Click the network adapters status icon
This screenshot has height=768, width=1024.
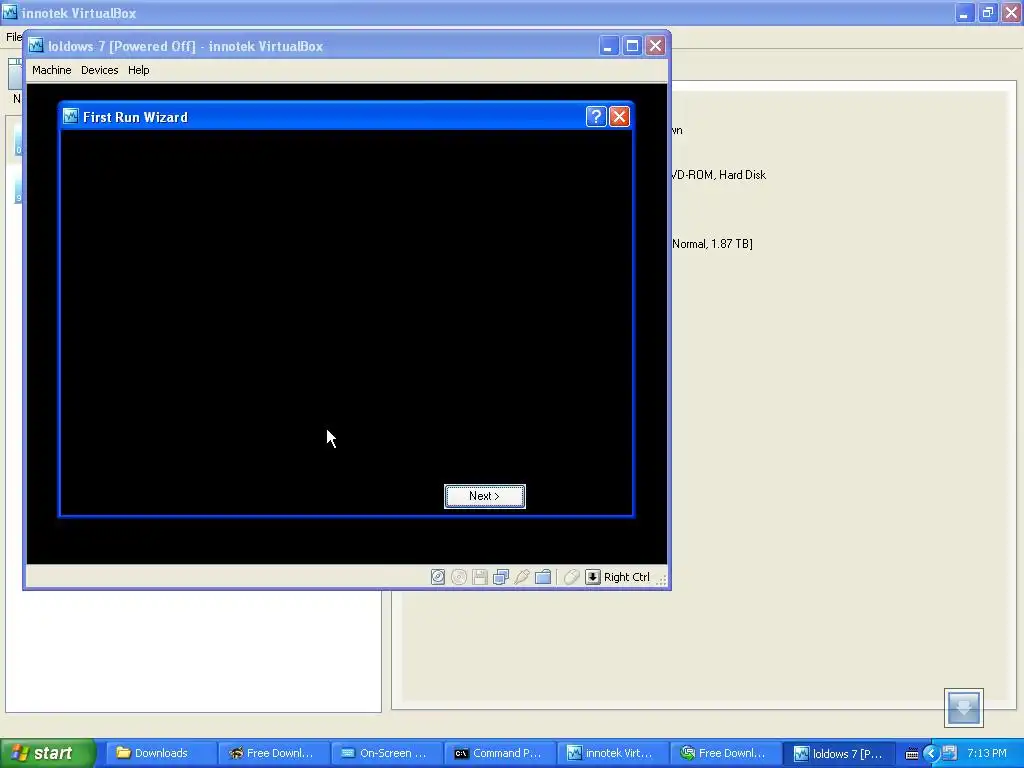coord(501,577)
